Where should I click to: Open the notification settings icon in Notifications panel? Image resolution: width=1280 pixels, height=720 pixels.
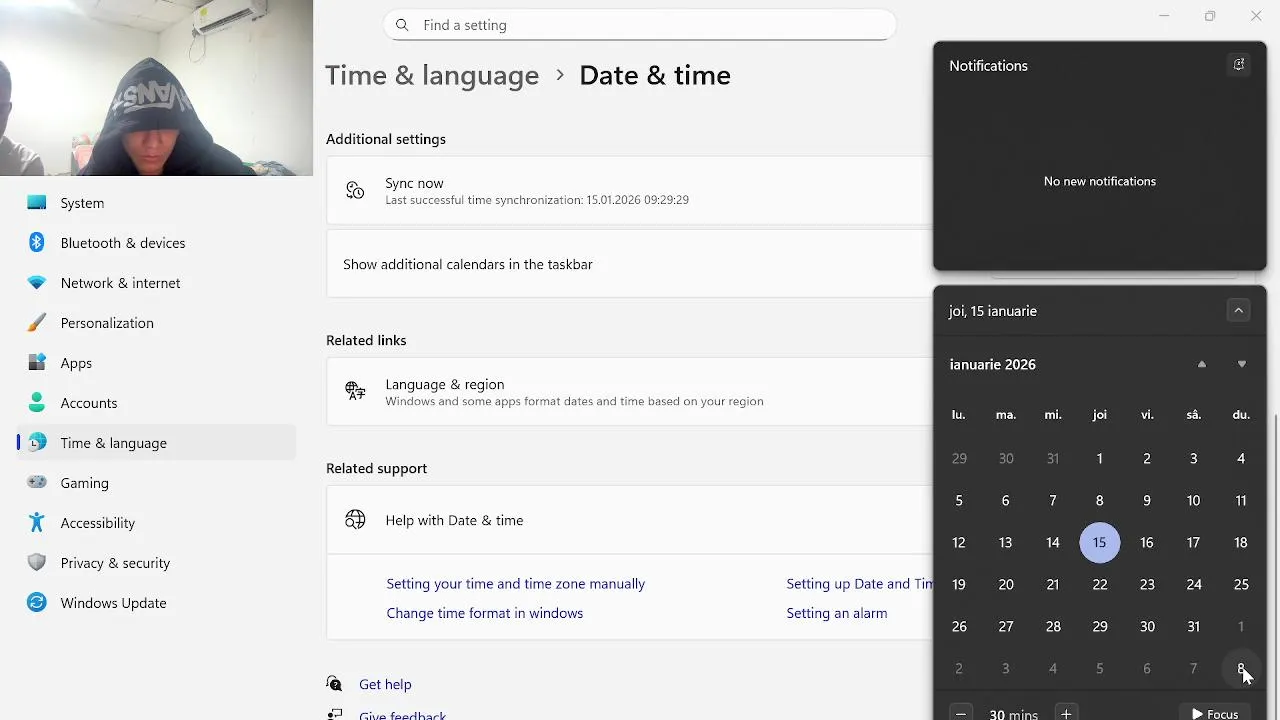1238,65
